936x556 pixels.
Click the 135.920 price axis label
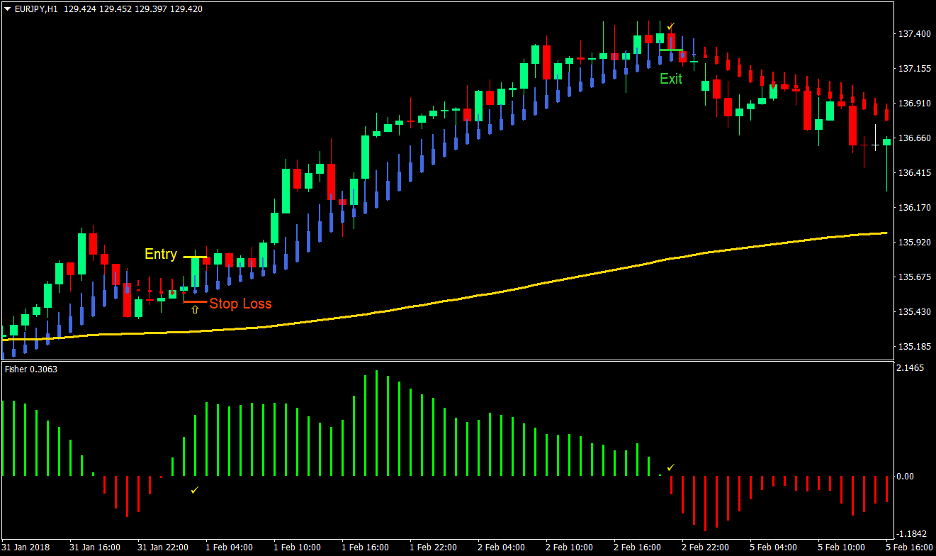click(x=914, y=242)
